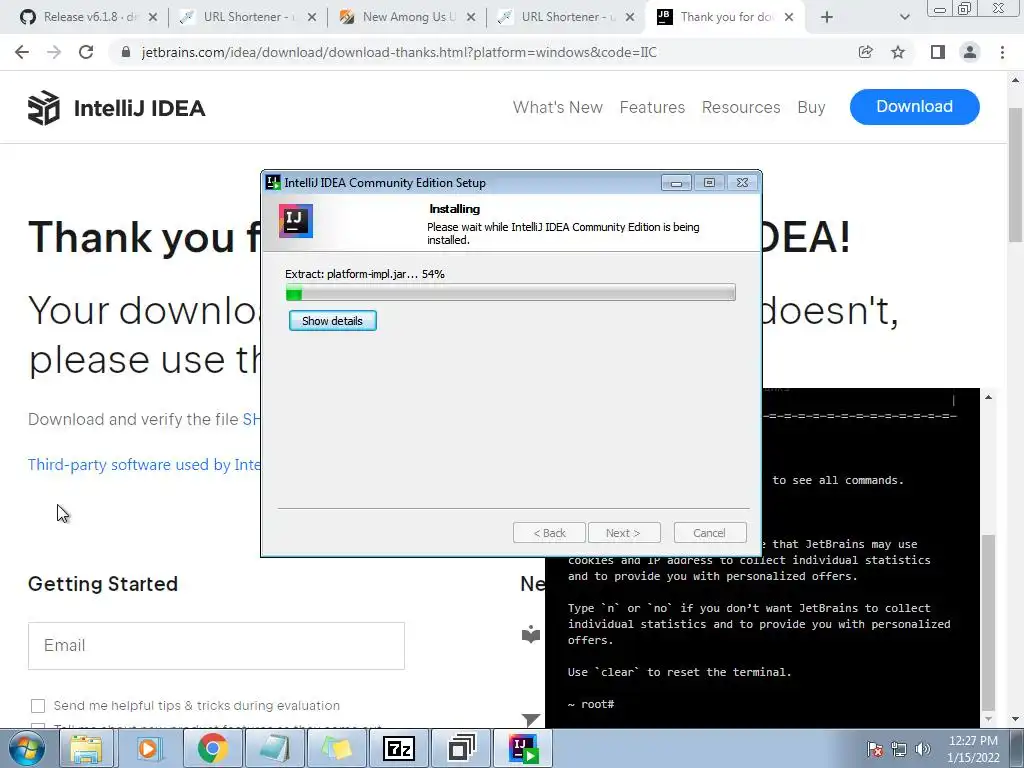Screen dimensions: 1024x768
Task: Click Show details in the installer
Action: [x=332, y=321]
